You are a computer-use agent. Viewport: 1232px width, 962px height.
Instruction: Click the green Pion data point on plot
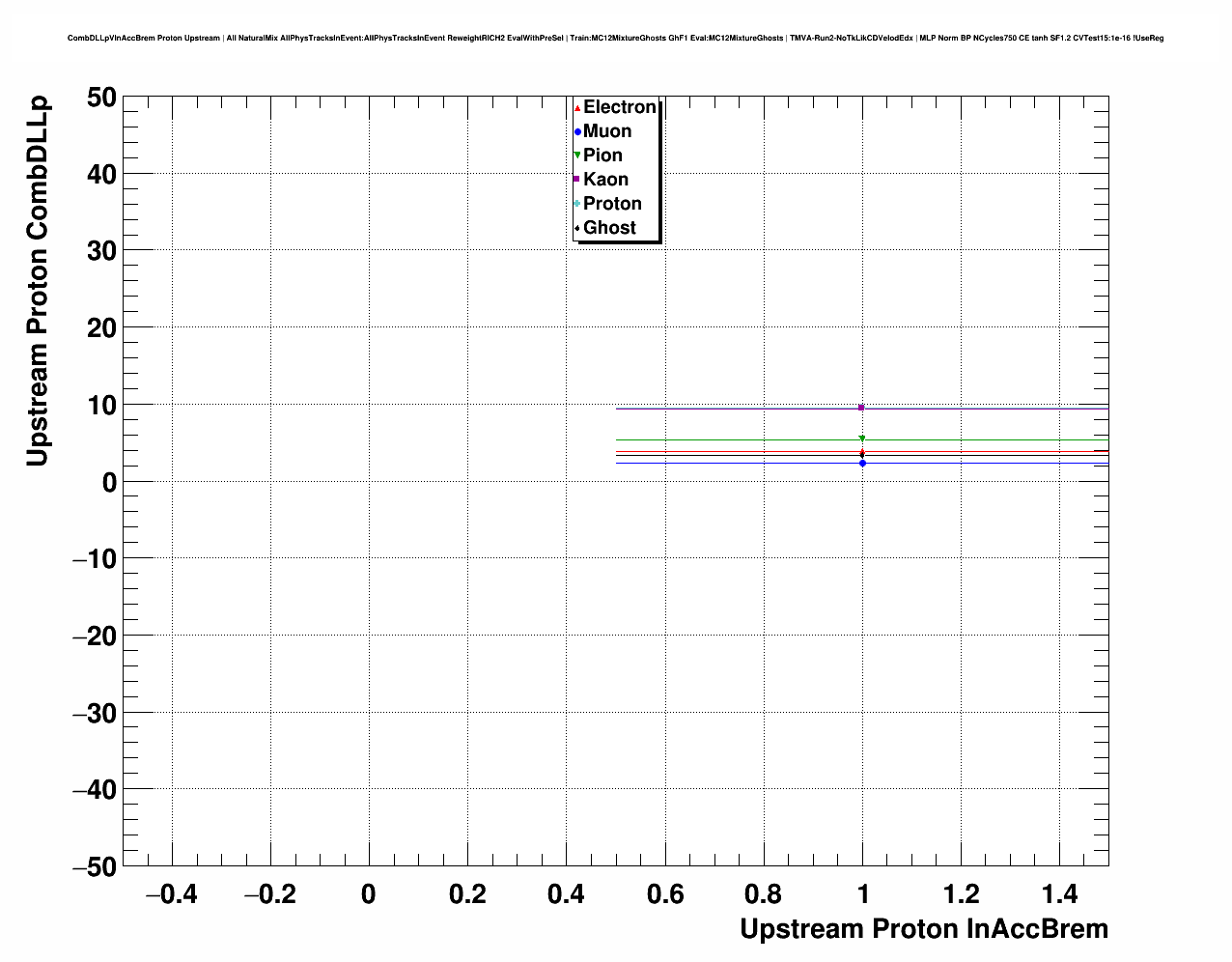(862, 439)
